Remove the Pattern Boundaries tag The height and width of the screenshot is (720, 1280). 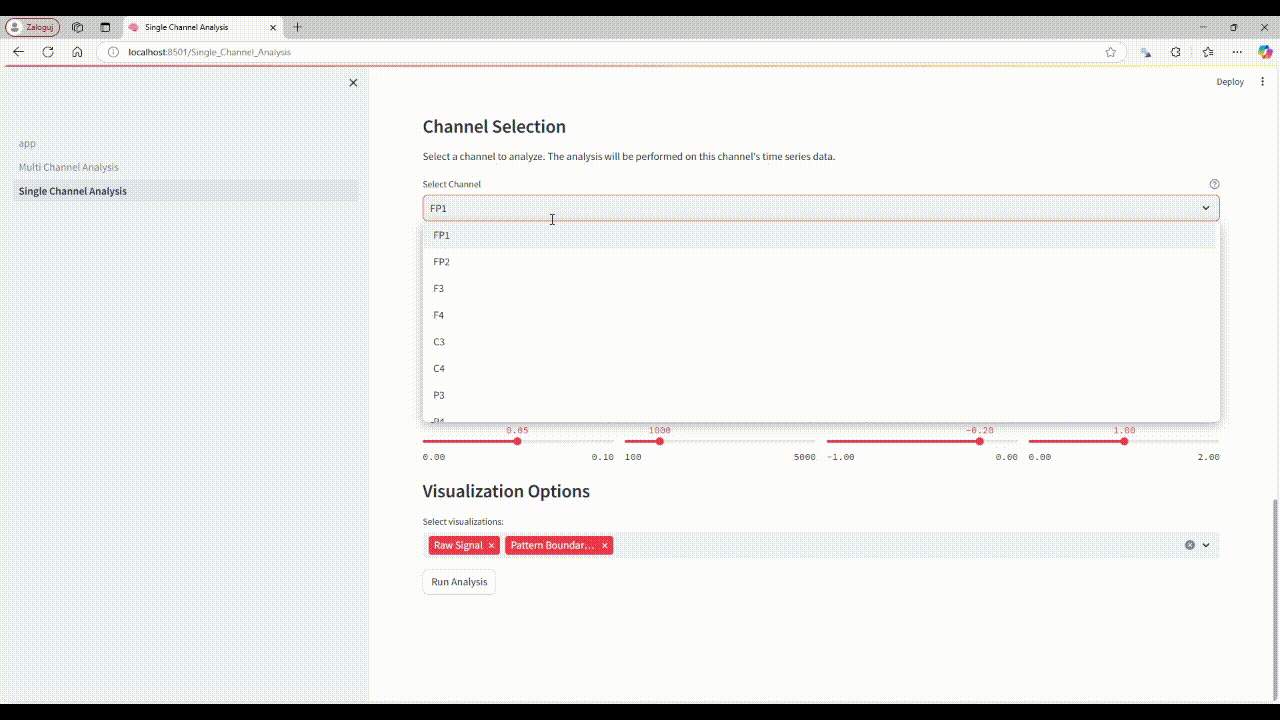605,546
